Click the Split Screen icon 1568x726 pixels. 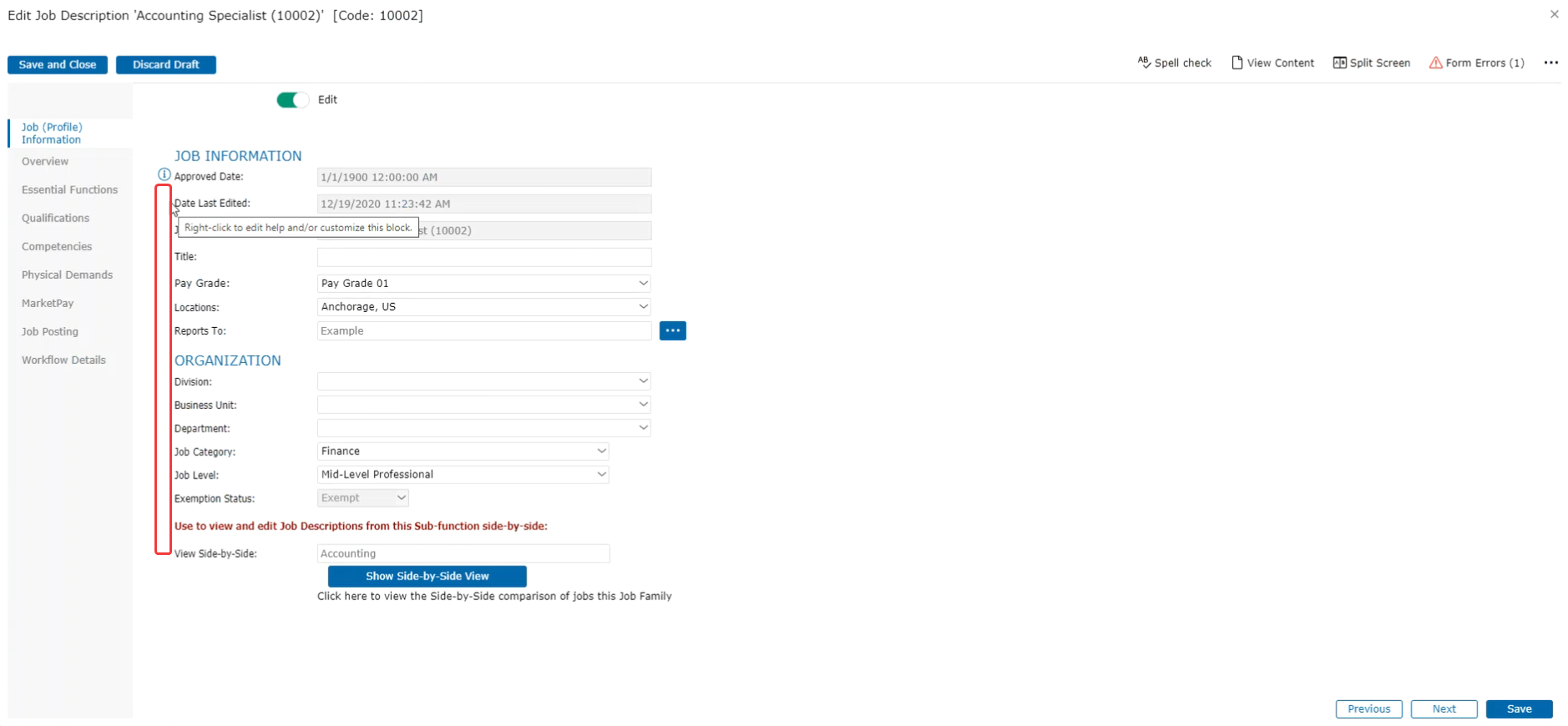click(x=1339, y=63)
